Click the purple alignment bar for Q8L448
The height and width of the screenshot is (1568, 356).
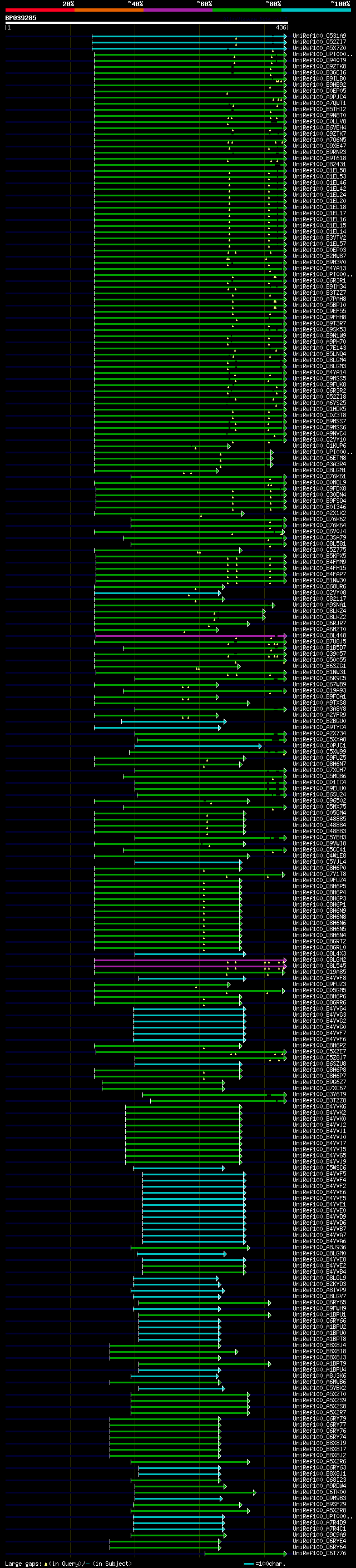tap(190, 635)
